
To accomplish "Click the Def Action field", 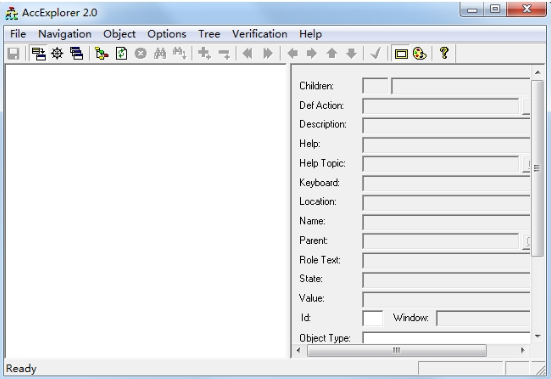I will [440, 106].
